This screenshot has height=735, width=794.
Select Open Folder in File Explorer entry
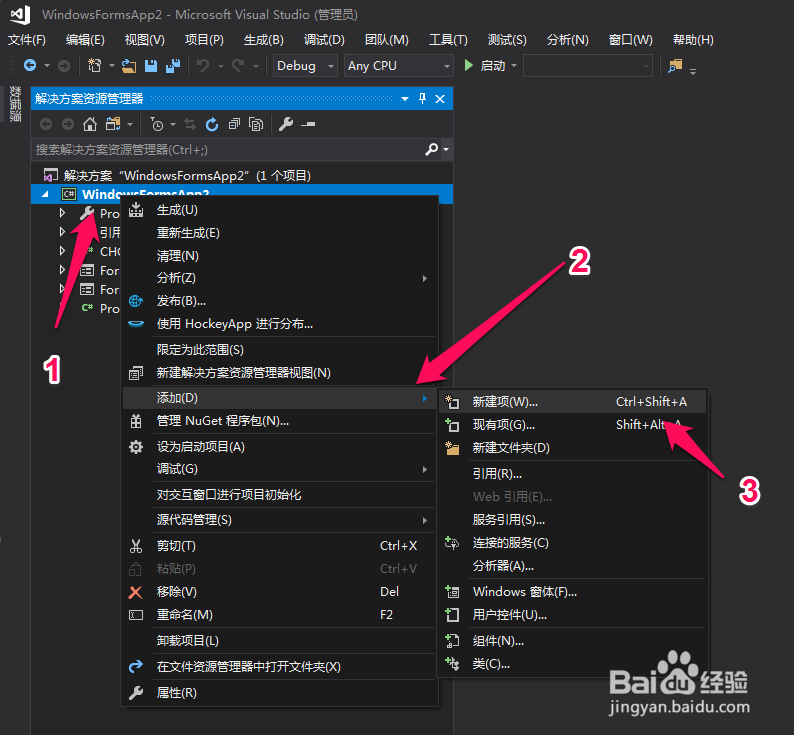pos(280,667)
